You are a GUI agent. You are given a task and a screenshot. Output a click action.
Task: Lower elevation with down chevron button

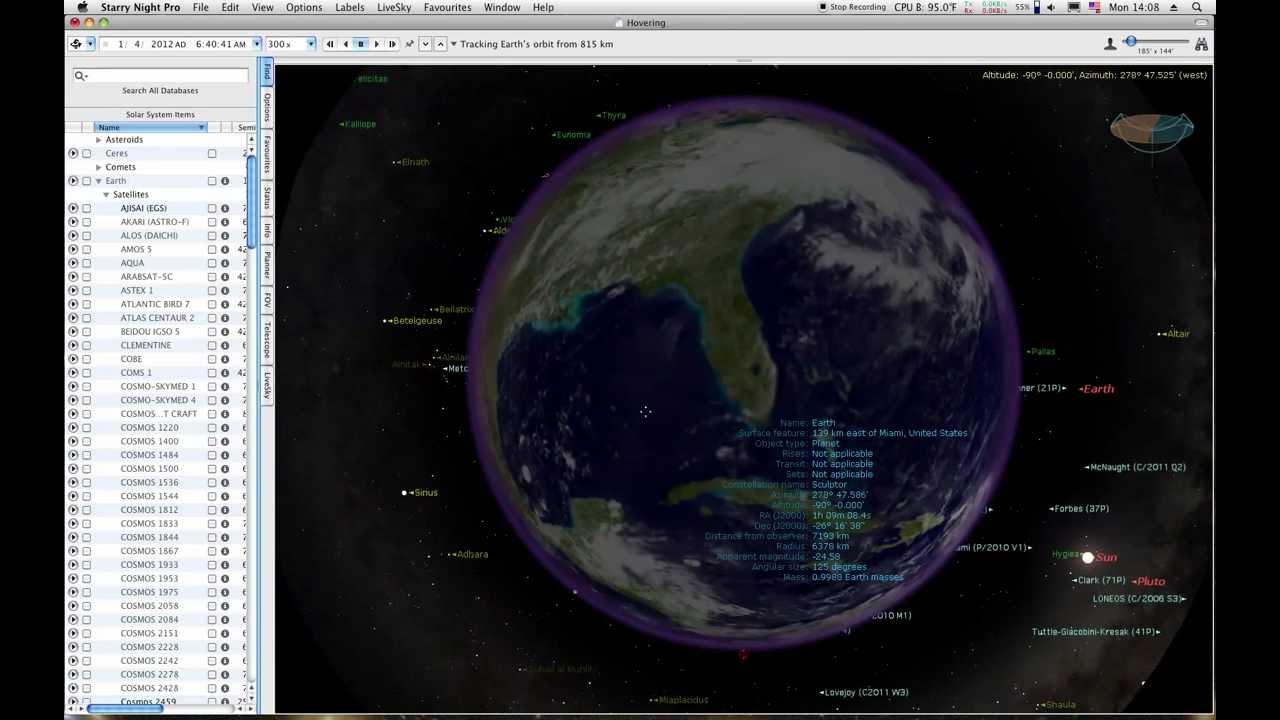(425, 44)
